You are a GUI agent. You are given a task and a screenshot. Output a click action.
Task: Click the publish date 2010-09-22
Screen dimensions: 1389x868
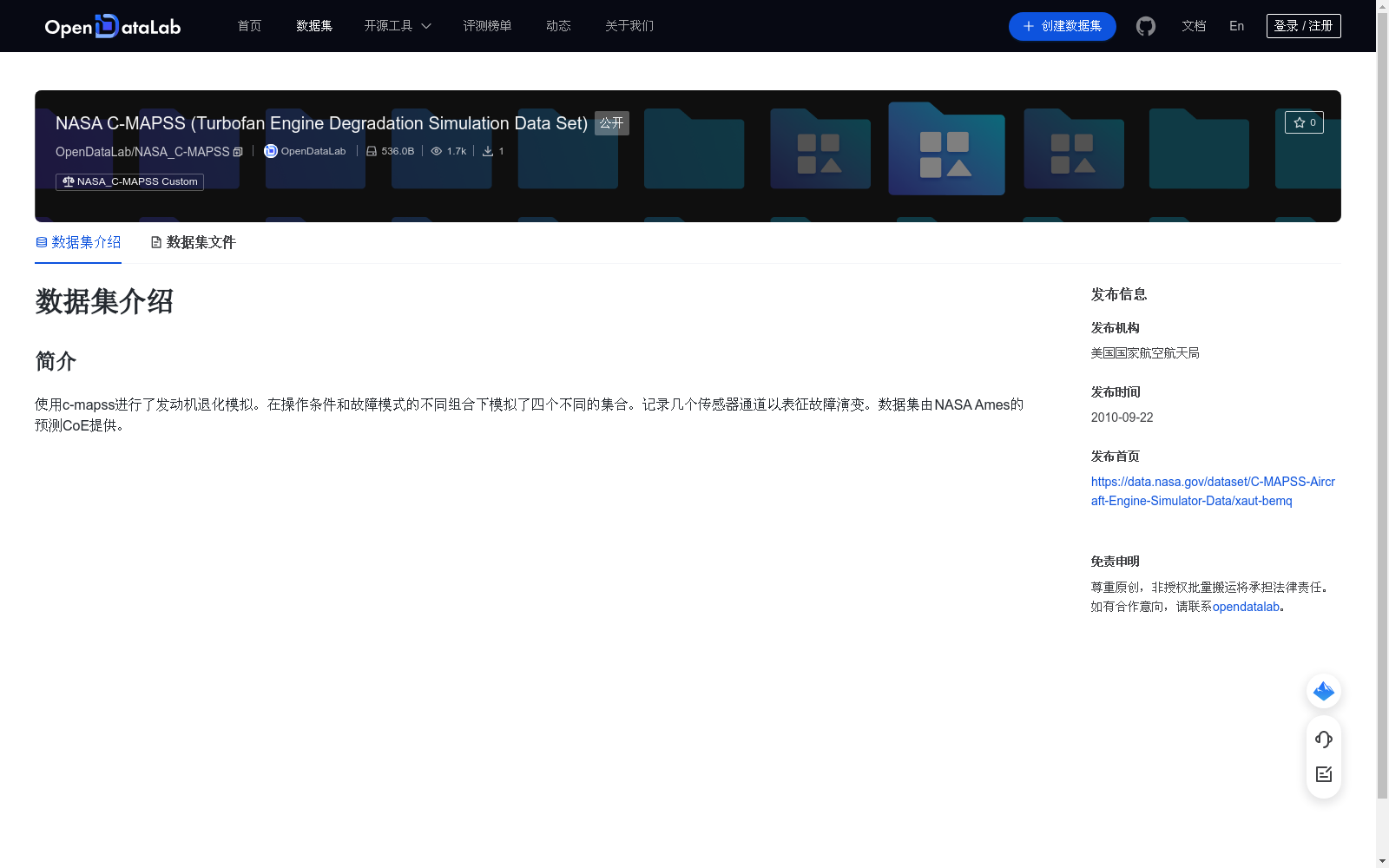tap(1122, 418)
